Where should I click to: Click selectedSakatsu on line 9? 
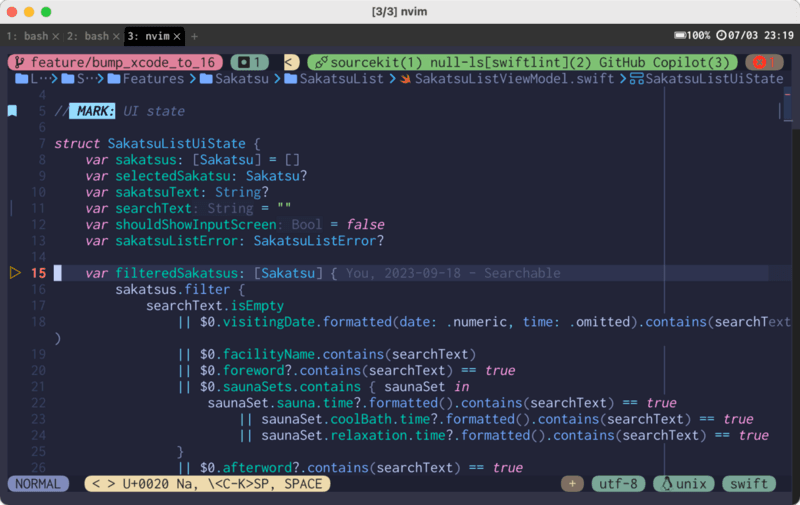(172, 176)
